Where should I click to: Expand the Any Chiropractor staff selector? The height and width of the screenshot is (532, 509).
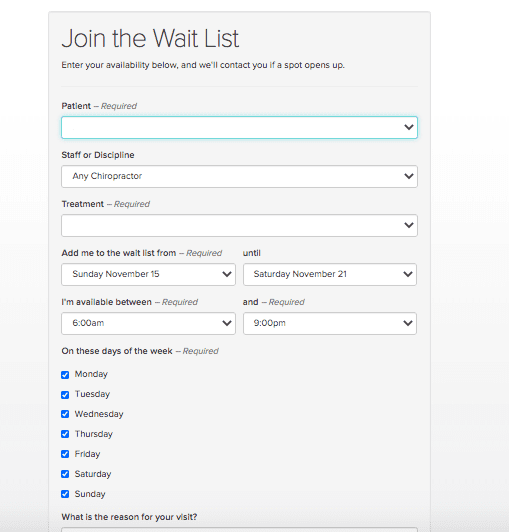(x=239, y=176)
